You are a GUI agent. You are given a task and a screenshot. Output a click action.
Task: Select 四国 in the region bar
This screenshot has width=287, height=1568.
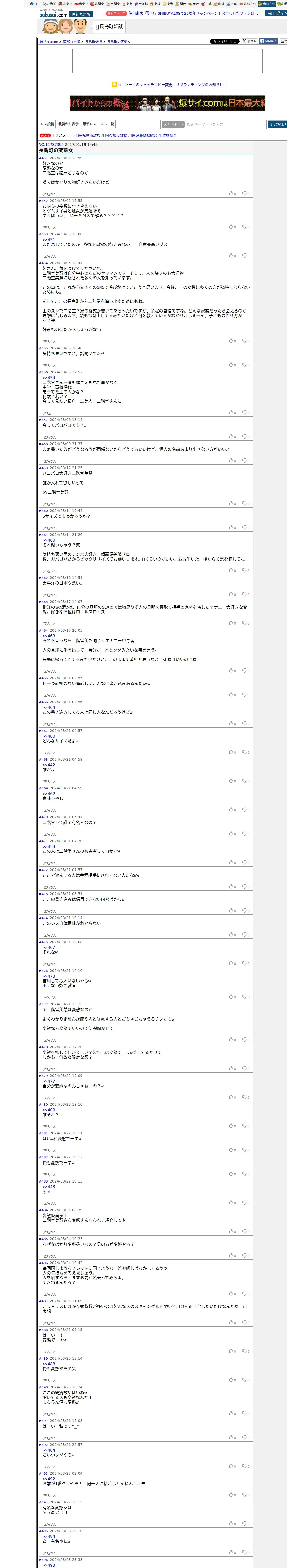232,4
